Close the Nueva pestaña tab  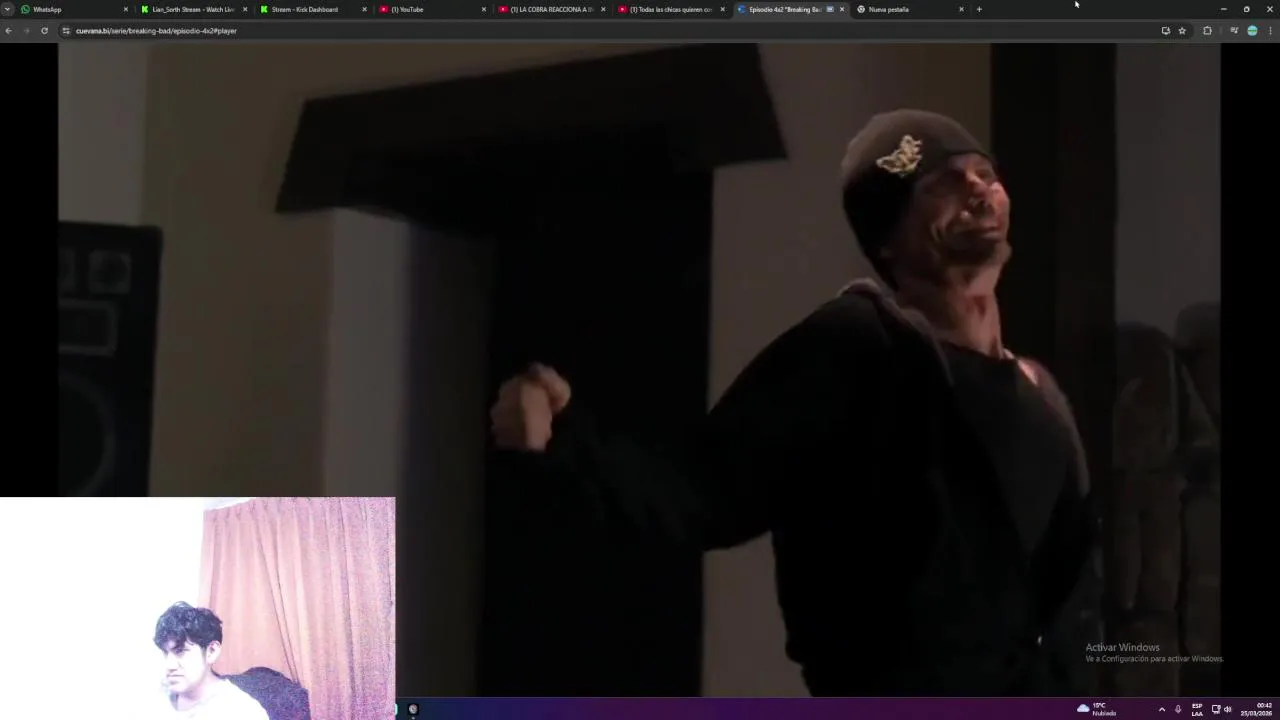[x=961, y=9]
